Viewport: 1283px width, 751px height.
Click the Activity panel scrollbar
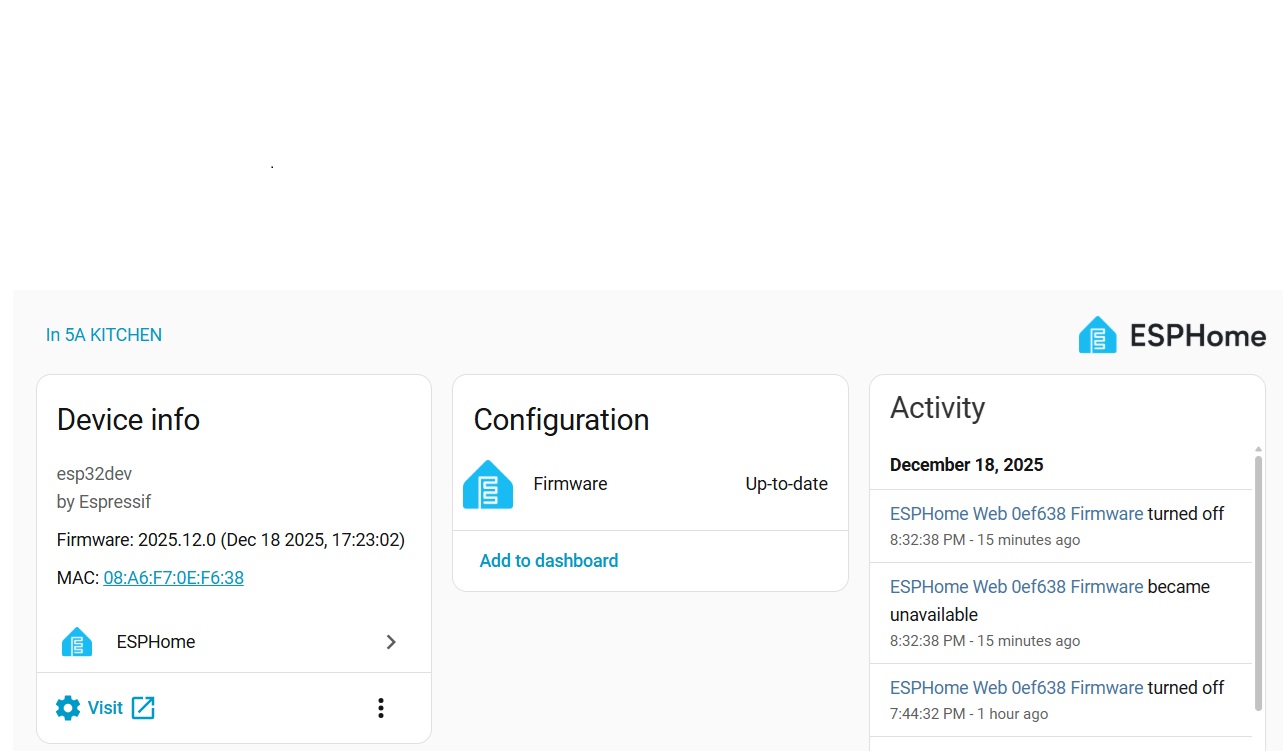(x=1258, y=580)
